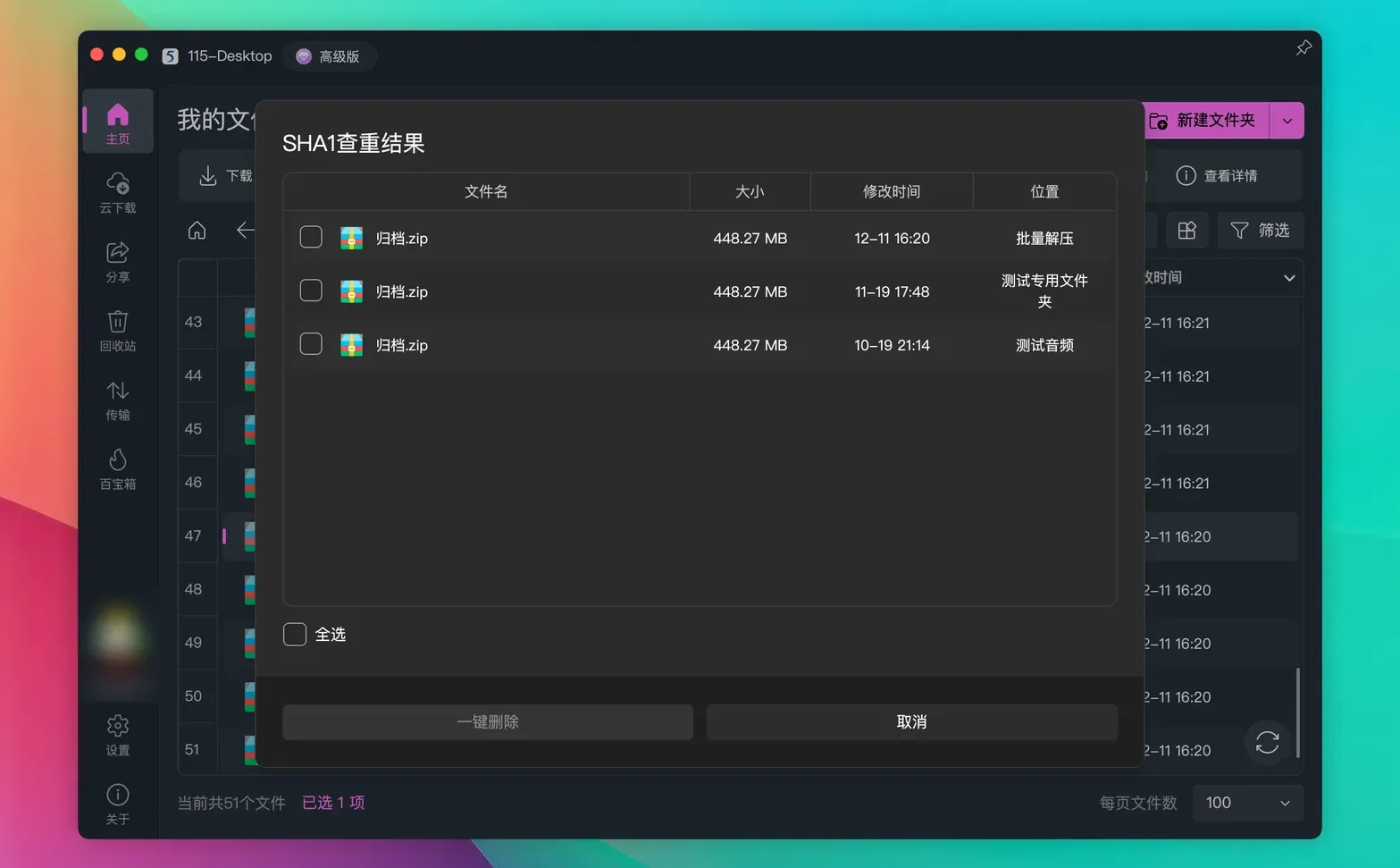Open the 分享 sharing panel
Viewport: 1400px width, 868px height.
point(117,262)
